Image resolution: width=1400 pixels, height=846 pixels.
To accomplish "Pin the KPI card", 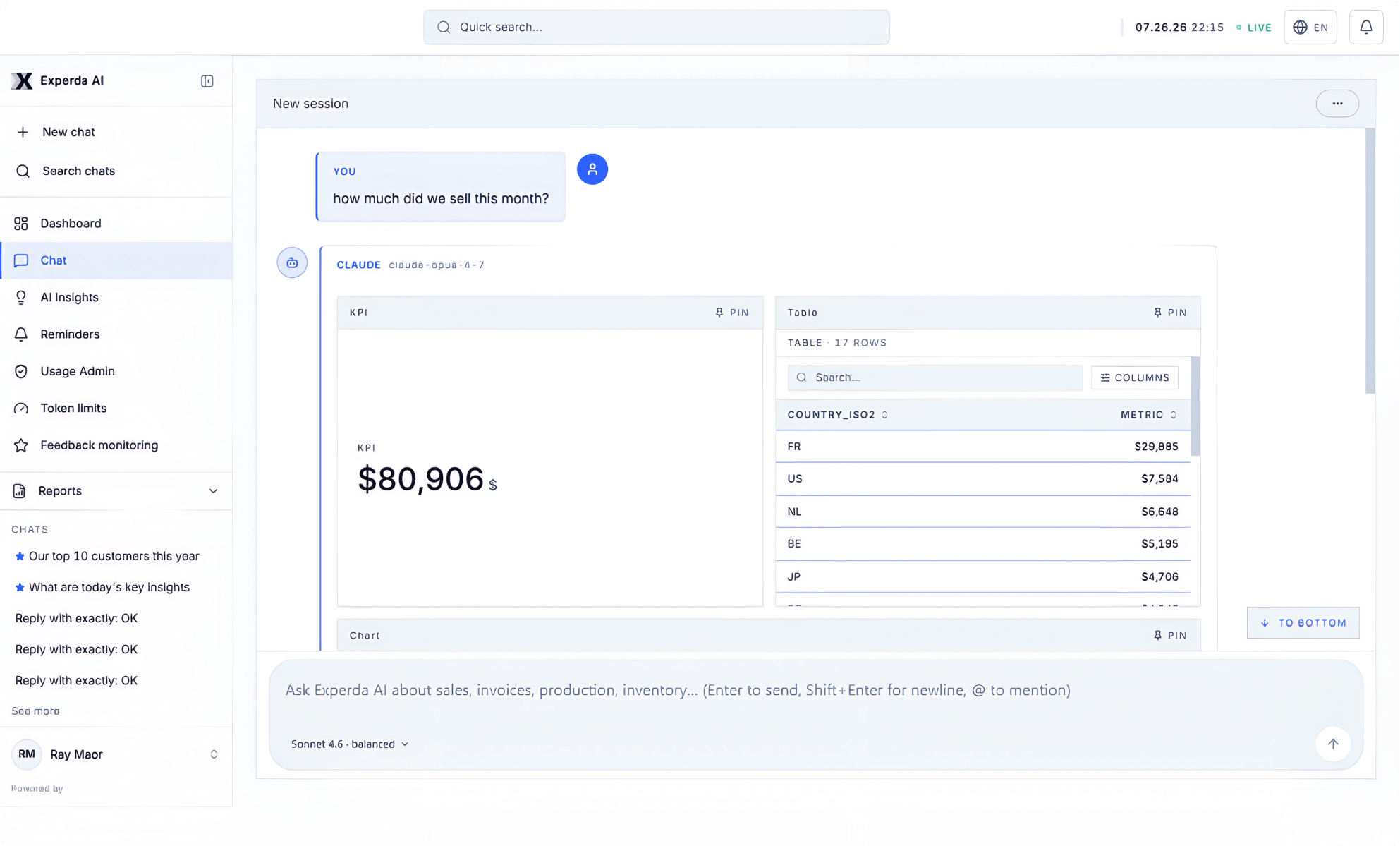I will click(732, 313).
